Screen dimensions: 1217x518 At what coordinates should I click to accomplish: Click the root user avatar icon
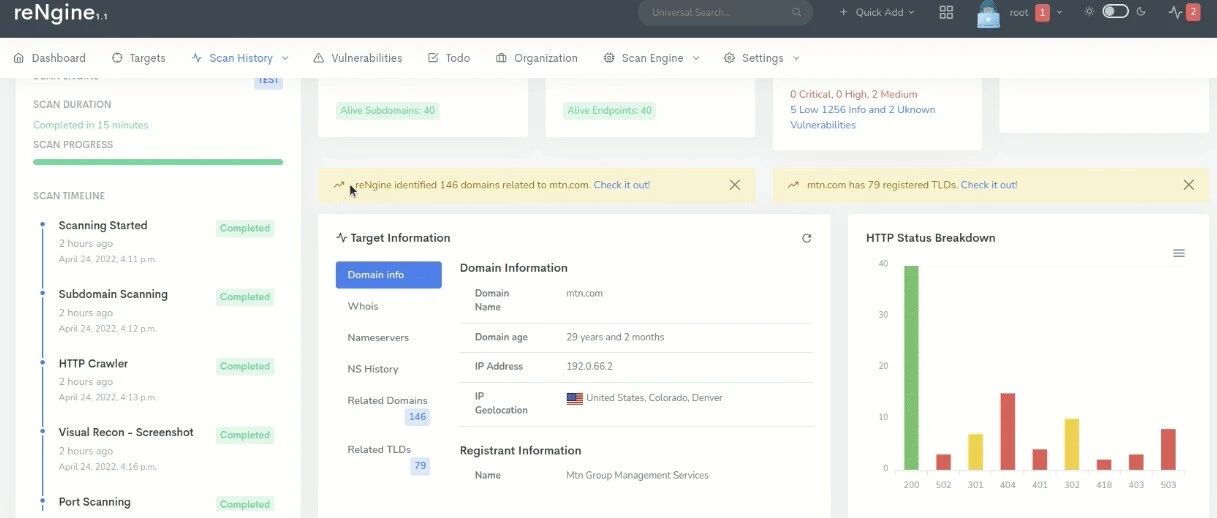click(988, 12)
